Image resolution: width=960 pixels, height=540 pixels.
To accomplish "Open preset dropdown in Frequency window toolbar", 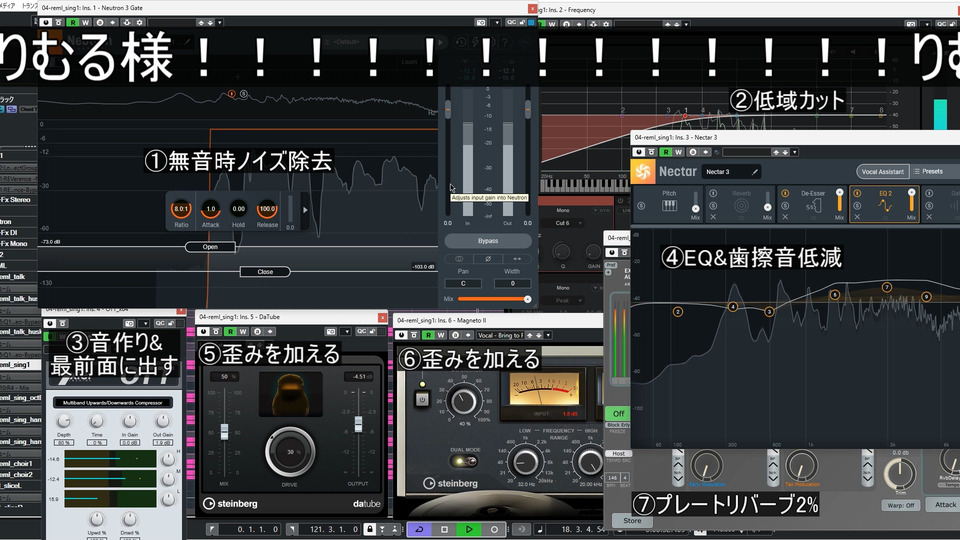I will [x=686, y=24].
